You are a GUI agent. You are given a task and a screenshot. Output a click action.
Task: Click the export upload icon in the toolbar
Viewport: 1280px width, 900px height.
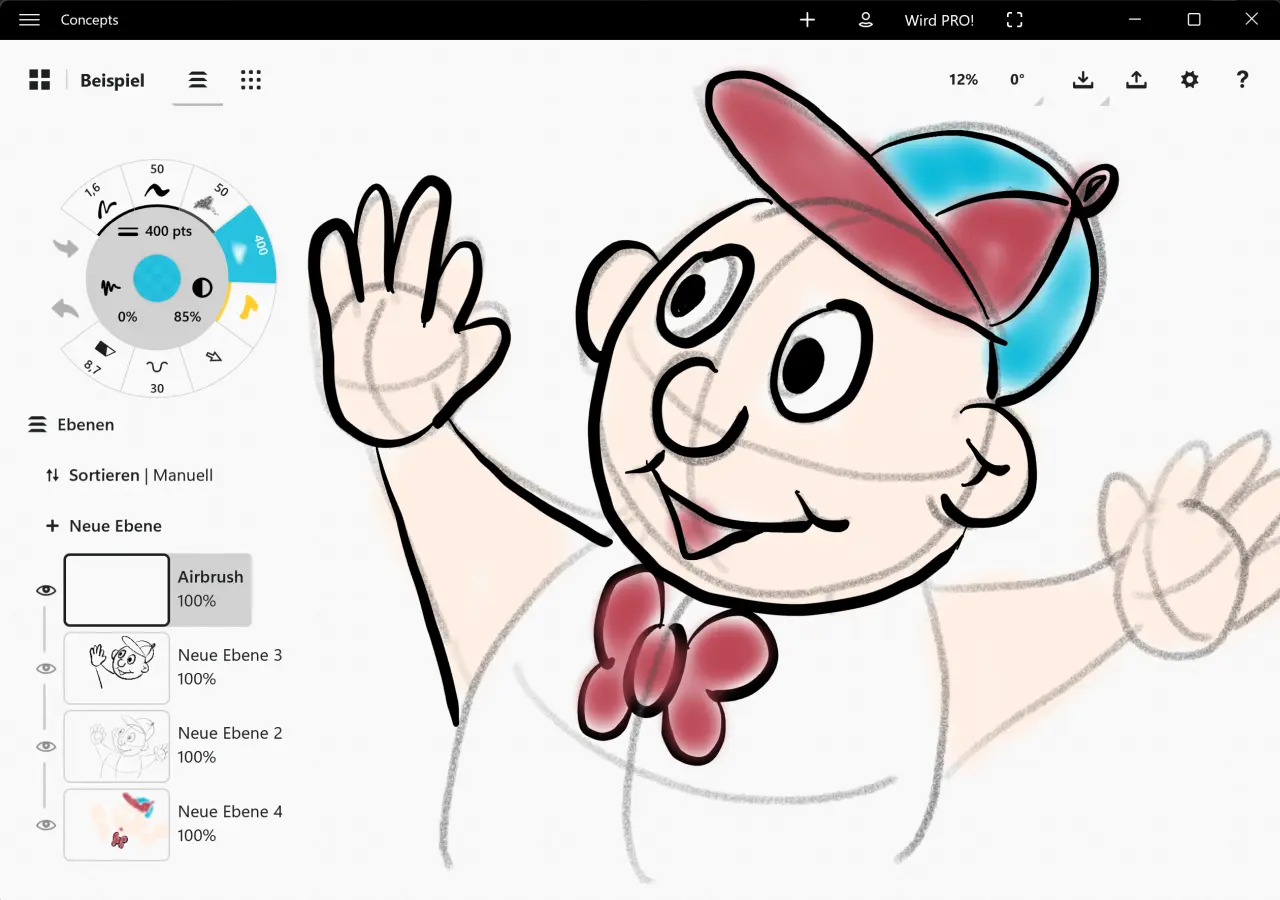click(x=1136, y=79)
